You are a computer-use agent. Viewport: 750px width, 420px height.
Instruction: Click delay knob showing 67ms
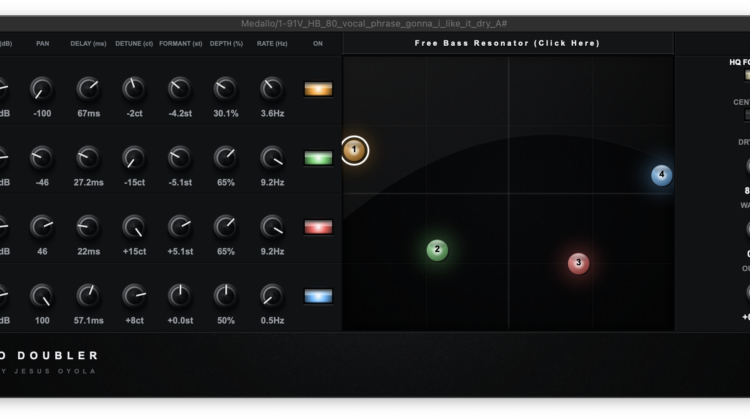pyautogui.click(x=88, y=89)
